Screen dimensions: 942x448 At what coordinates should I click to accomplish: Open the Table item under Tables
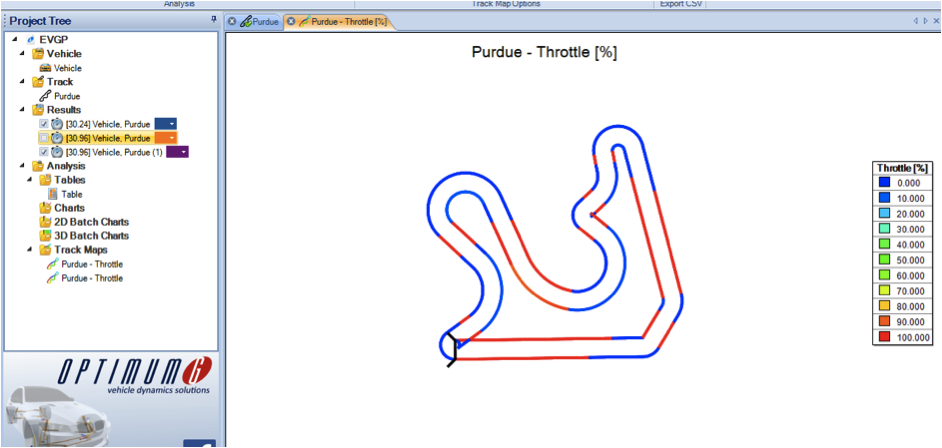[71, 194]
